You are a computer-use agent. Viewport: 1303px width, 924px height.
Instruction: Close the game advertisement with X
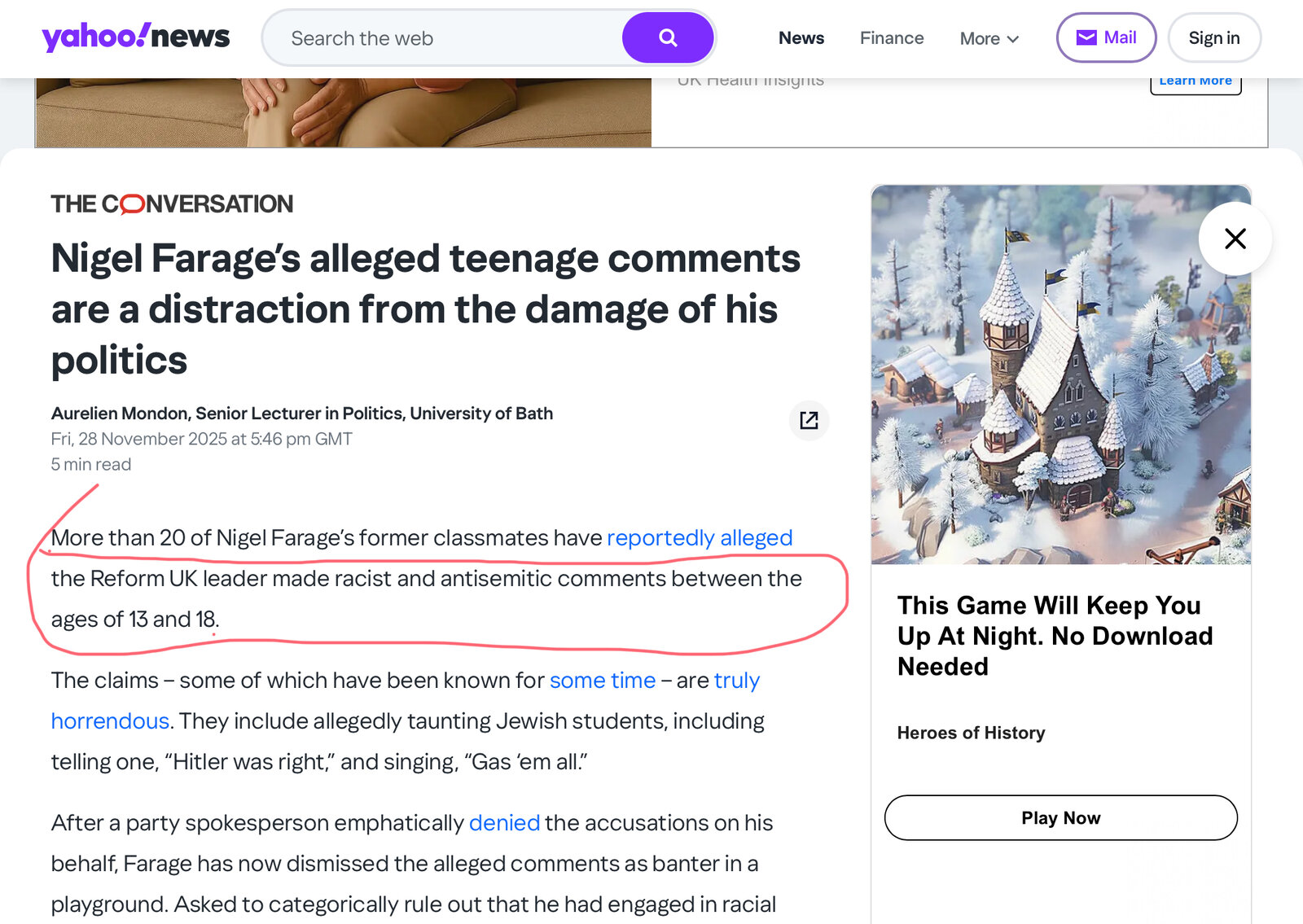coord(1235,239)
